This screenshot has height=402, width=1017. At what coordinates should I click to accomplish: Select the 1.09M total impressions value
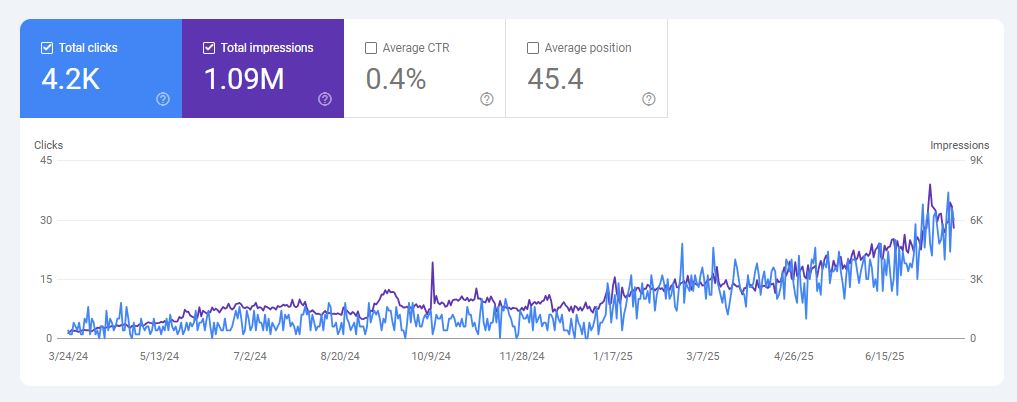[244, 80]
